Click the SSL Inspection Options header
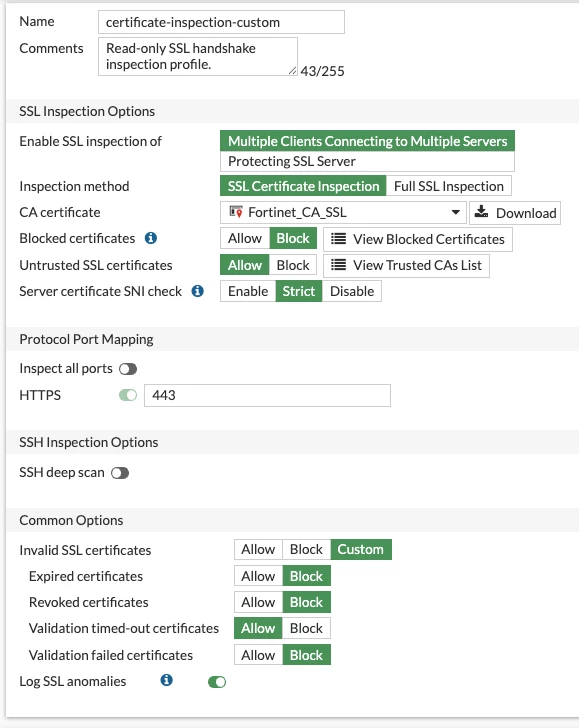This screenshot has width=579, height=728. coord(87,111)
